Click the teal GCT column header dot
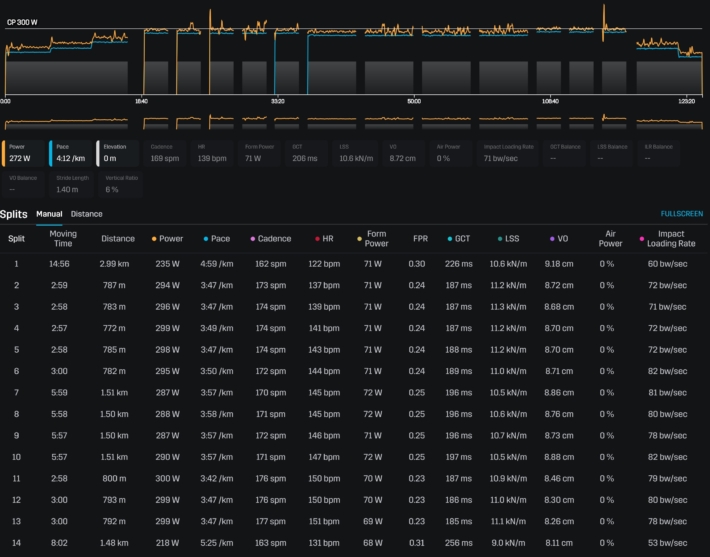Viewport: 710px width, 557px height. click(451, 239)
